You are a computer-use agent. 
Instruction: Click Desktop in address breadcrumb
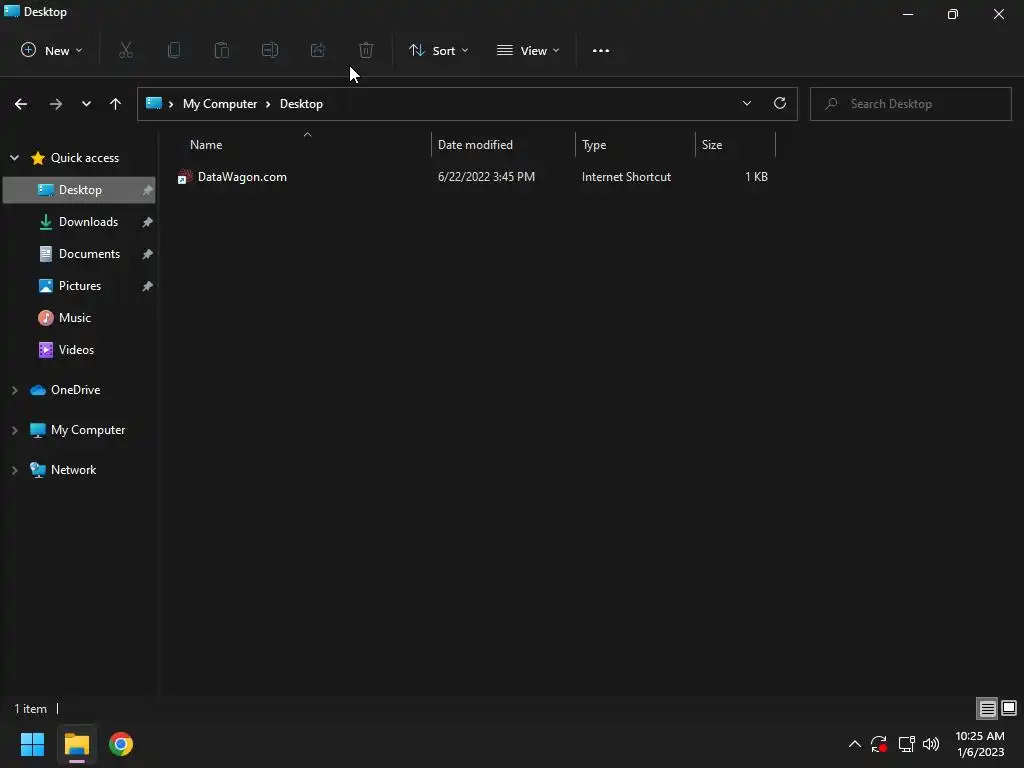coord(301,104)
